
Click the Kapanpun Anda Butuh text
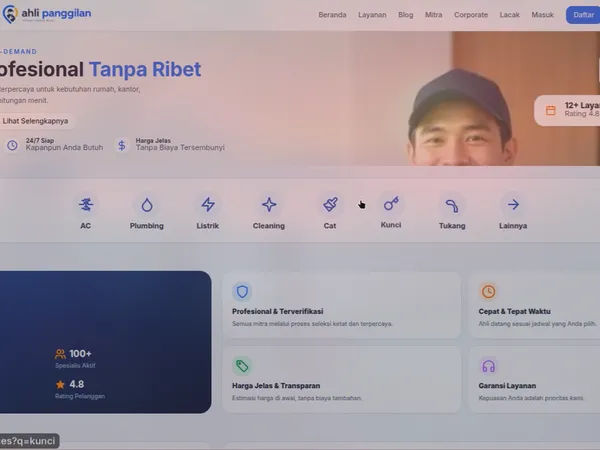pyautogui.click(x=64, y=148)
